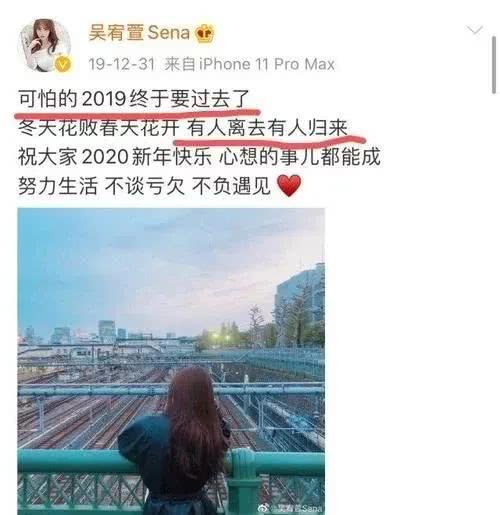The image size is (500, 515).
Task: Click the yellow verified V badge
Action: coord(63,64)
